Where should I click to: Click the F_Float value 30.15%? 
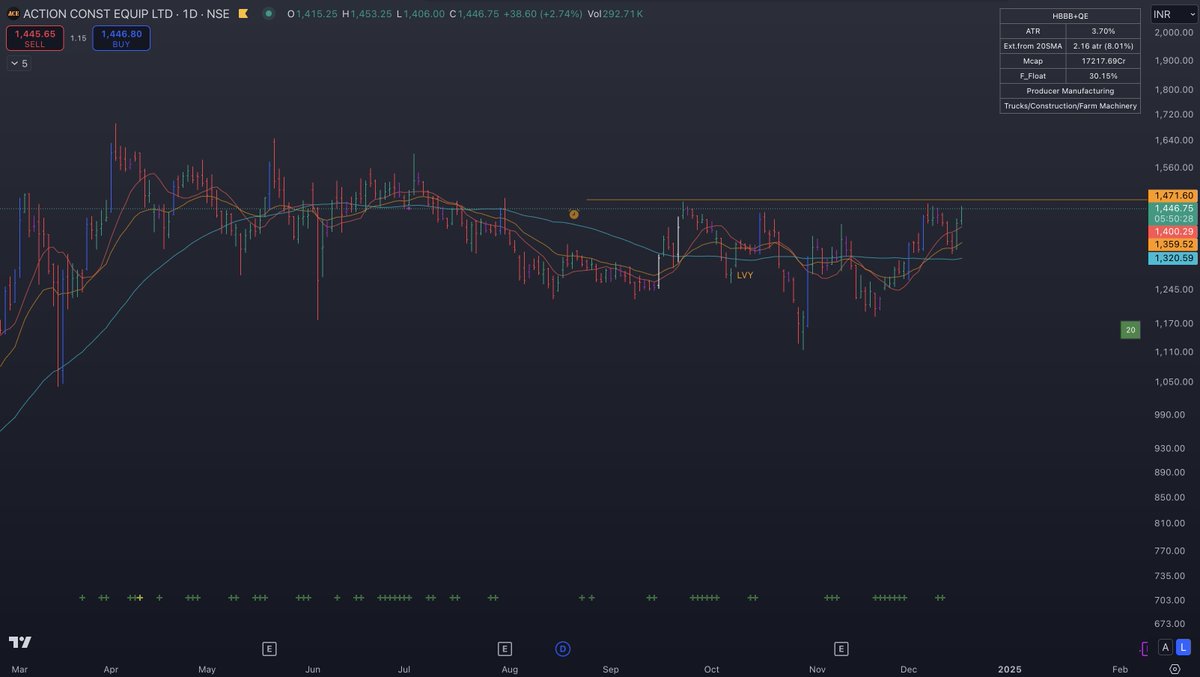[x=1104, y=76]
